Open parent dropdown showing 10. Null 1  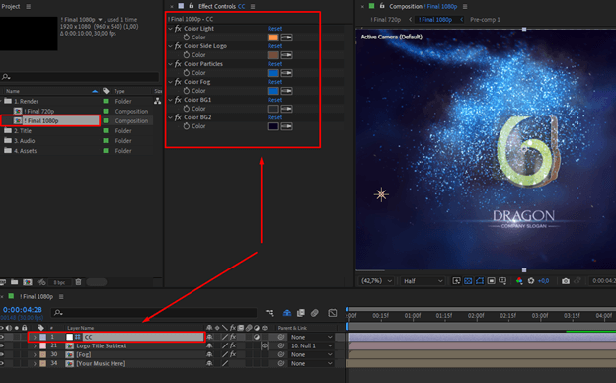pos(312,346)
